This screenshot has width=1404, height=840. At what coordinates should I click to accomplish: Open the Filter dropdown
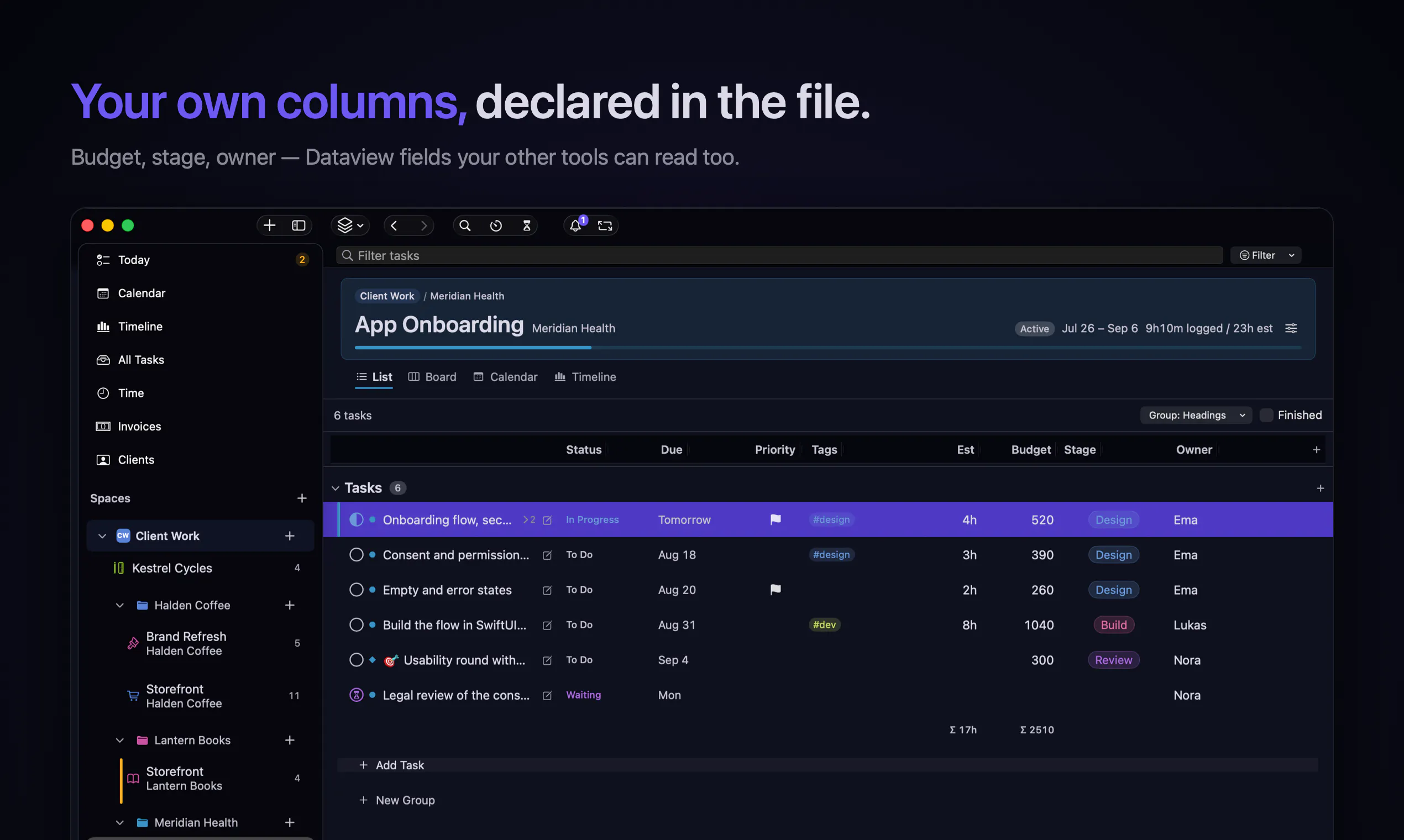coord(1266,255)
